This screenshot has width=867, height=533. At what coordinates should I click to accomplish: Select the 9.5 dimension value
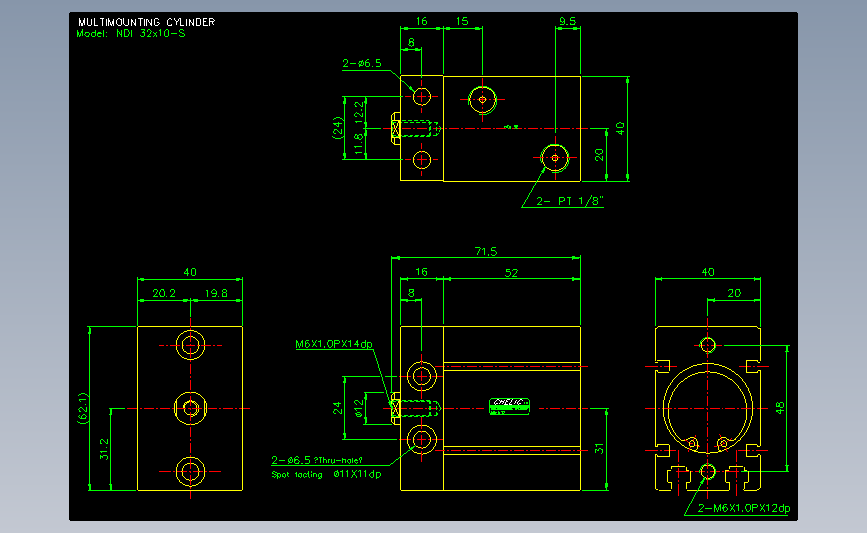[567, 22]
